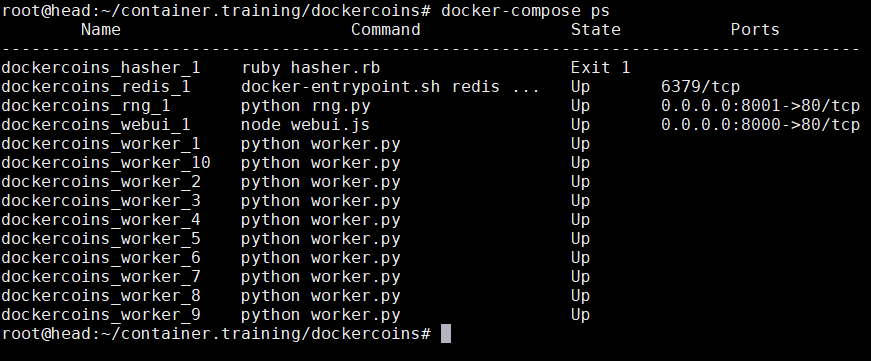Select the dockercoins_worker_9 container name

point(101,315)
